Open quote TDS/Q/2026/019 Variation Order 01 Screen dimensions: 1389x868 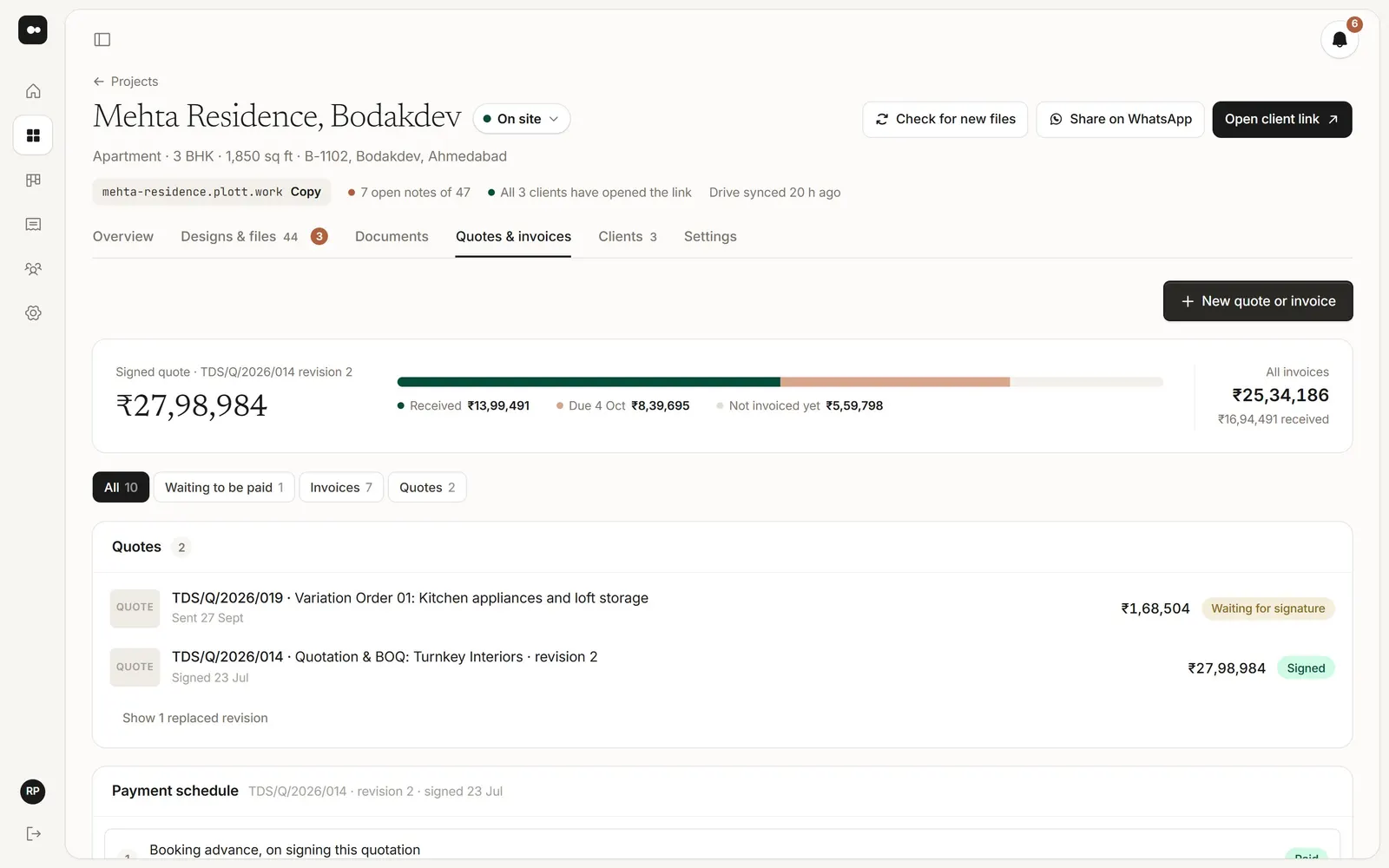[722, 608]
